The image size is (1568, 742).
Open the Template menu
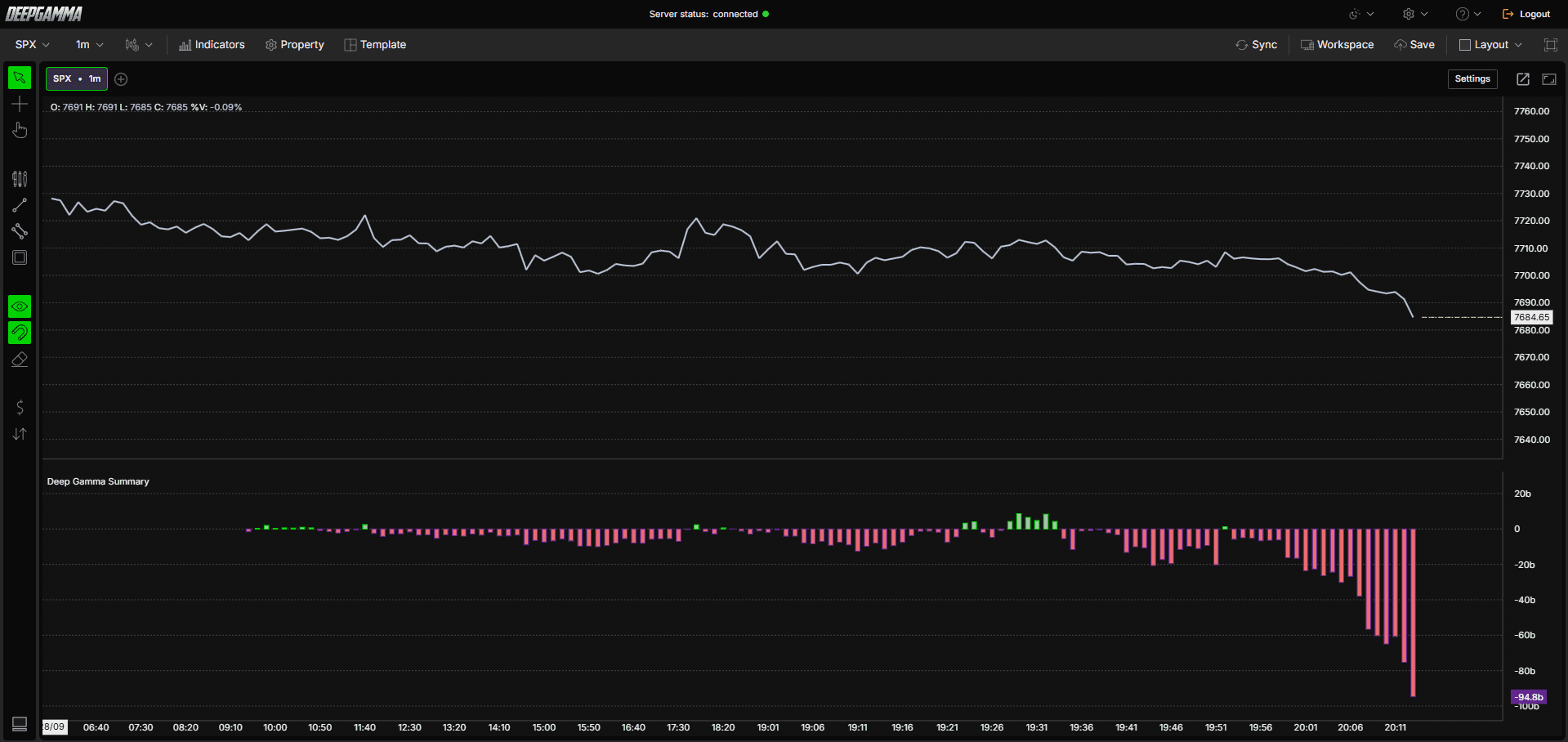(375, 45)
